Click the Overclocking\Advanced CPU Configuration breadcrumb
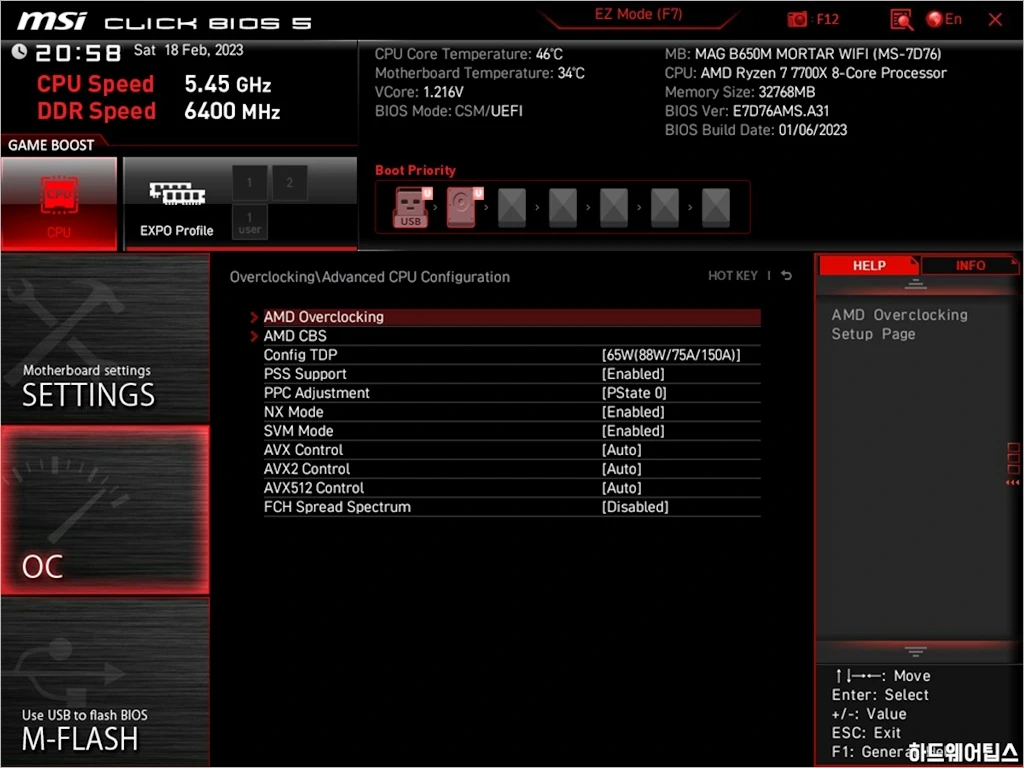This screenshot has width=1024, height=768. (370, 277)
